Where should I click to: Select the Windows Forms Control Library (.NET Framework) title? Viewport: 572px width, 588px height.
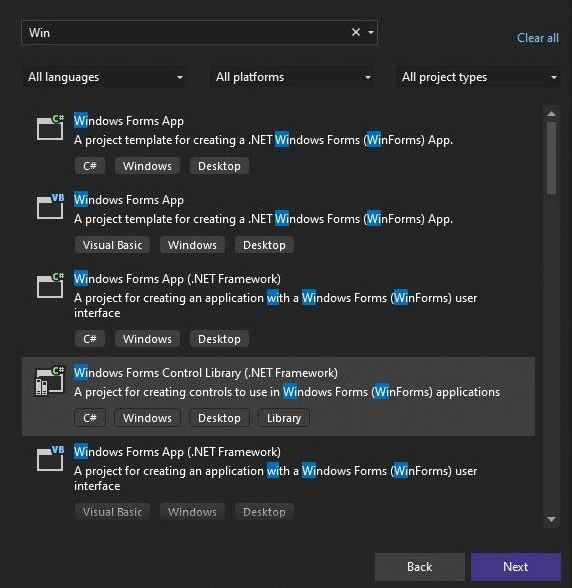206,373
